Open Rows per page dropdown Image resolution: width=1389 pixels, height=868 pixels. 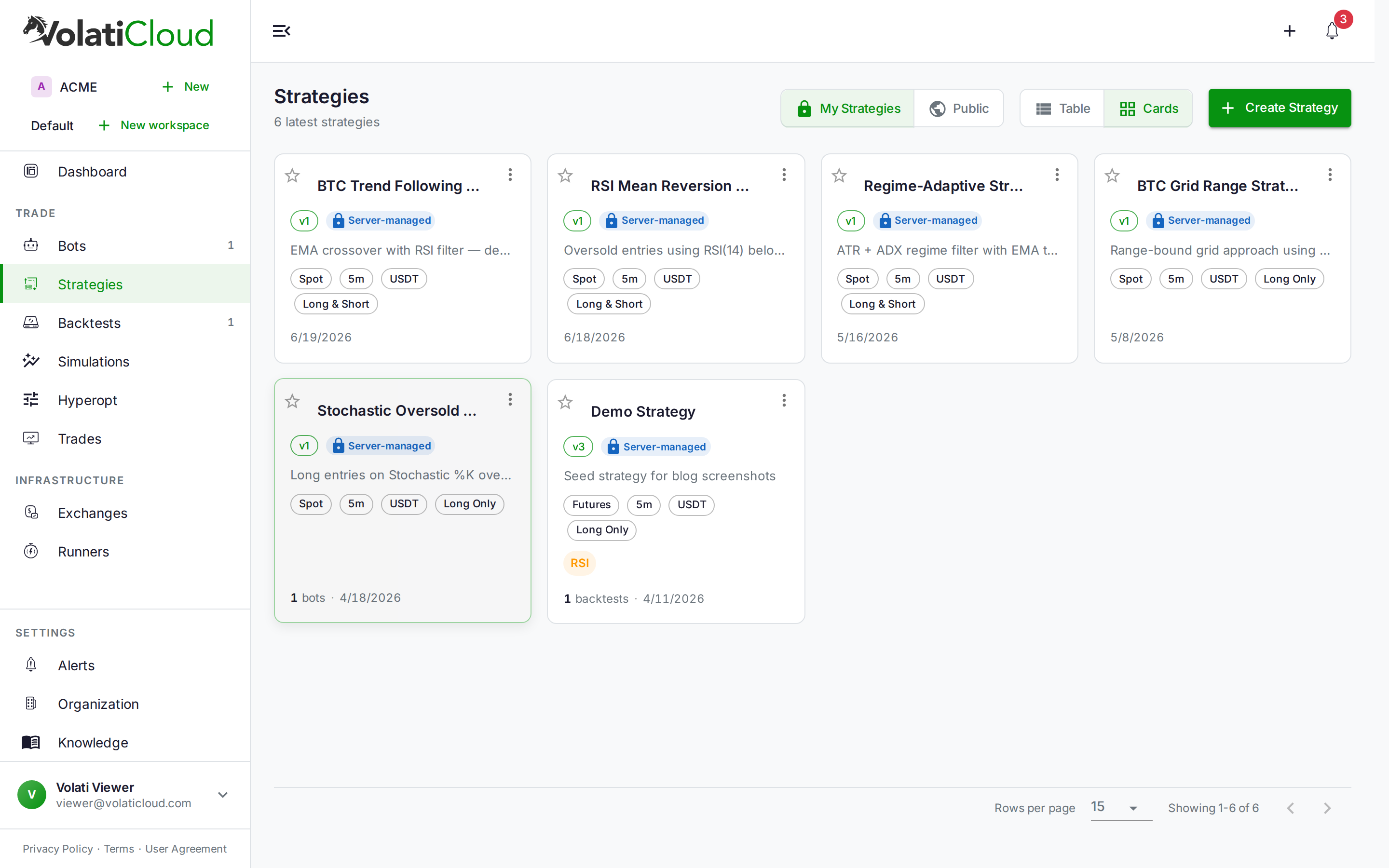point(1120,807)
